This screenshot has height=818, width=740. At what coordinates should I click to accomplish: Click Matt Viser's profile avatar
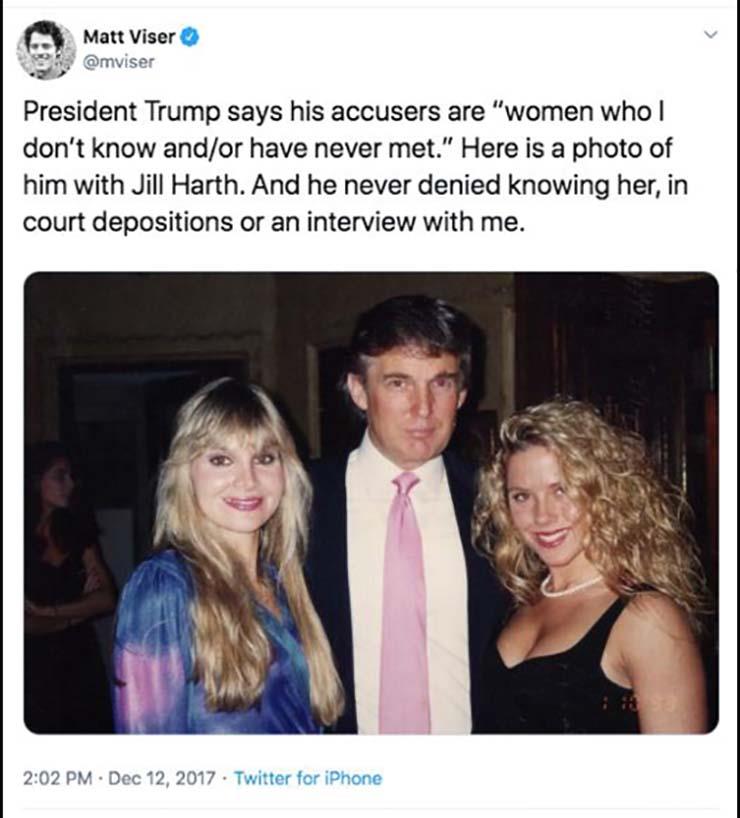point(46,49)
